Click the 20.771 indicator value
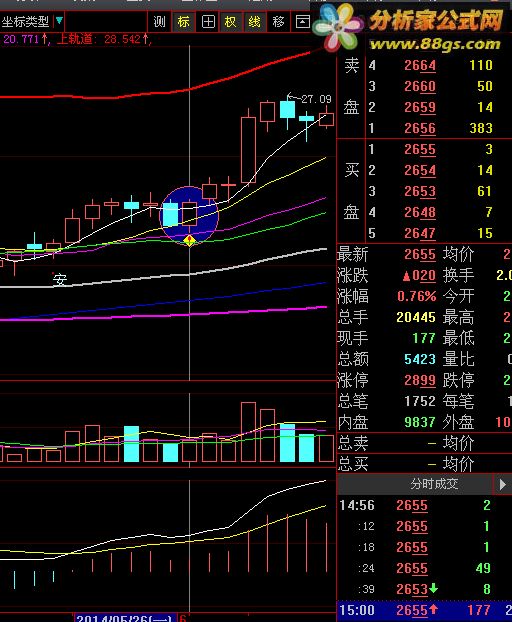 [25, 39]
